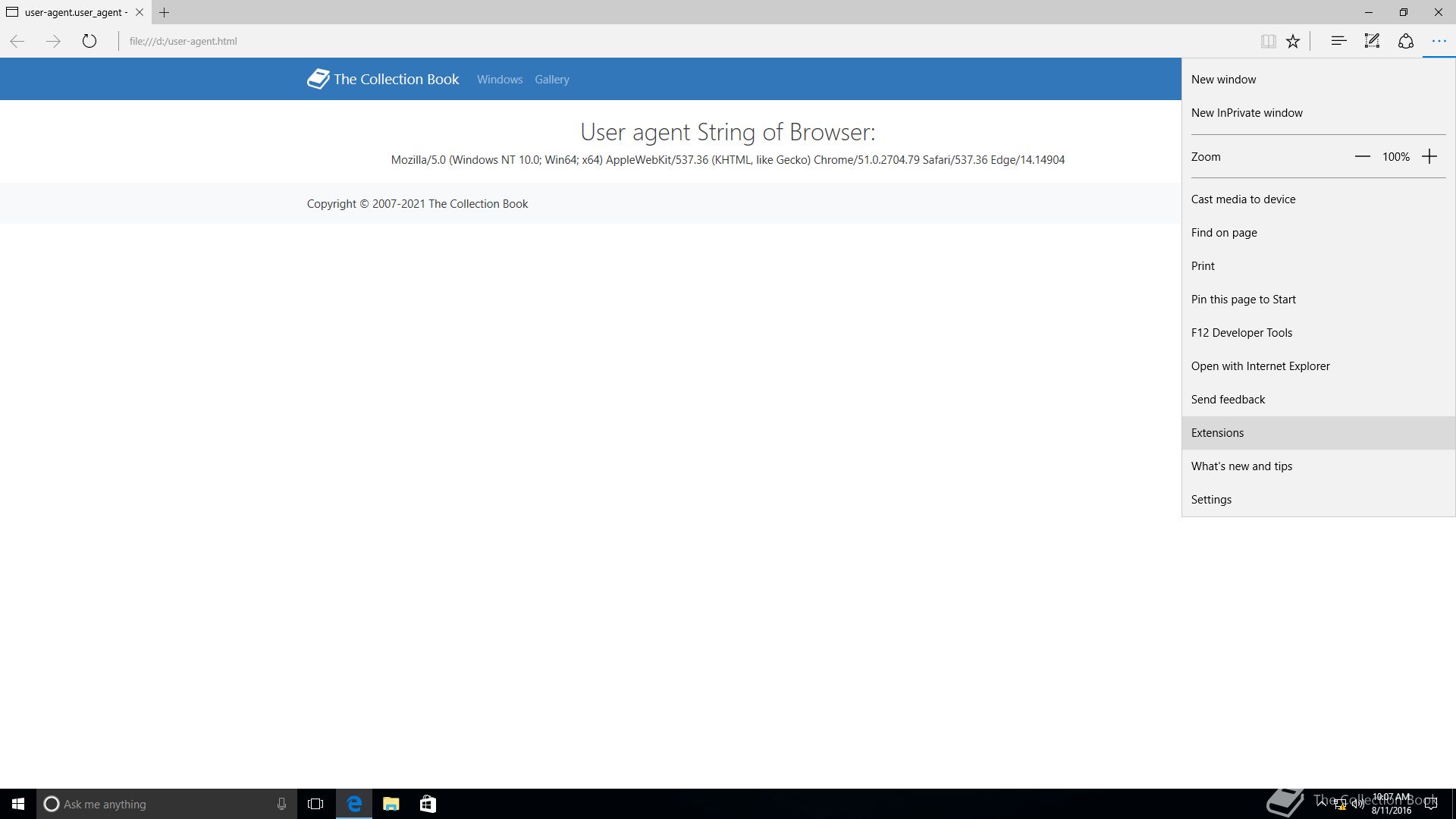This screenshot has width=1456, height=819.
Task: Click The Collection Book logo
Action: (x=383, y=79)
